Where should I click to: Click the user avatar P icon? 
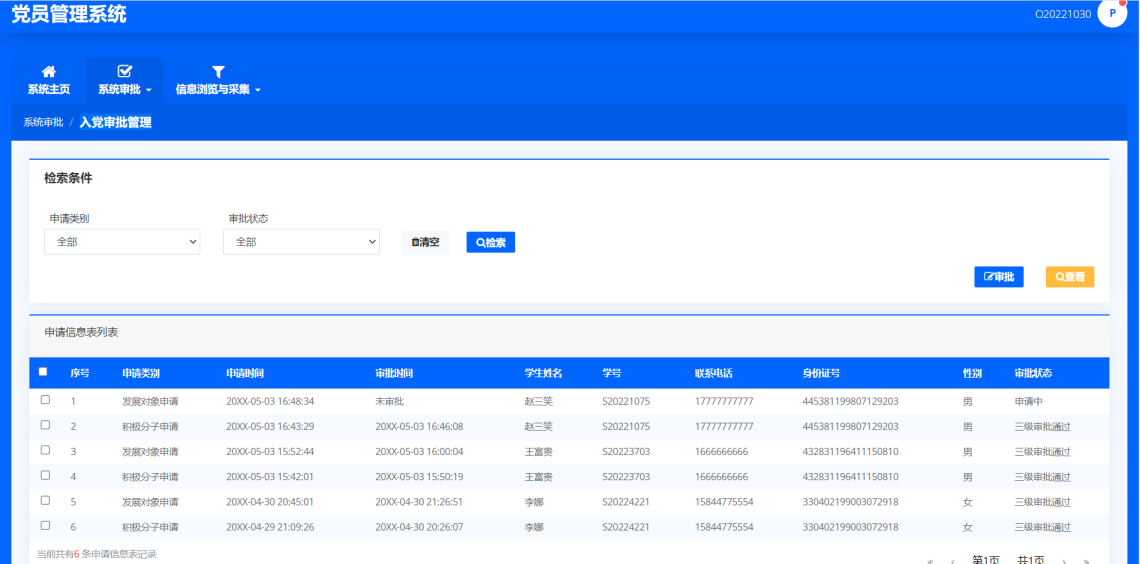(1112, 14)
